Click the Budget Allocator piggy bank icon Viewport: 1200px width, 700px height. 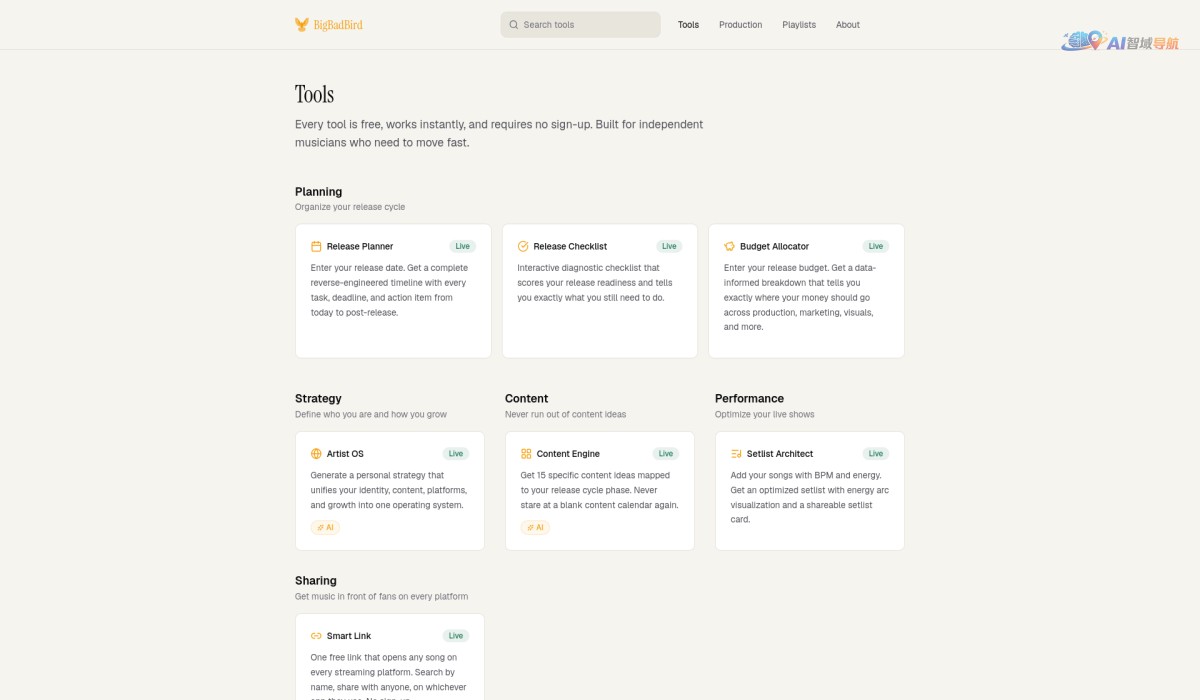(x=730, y=246)
